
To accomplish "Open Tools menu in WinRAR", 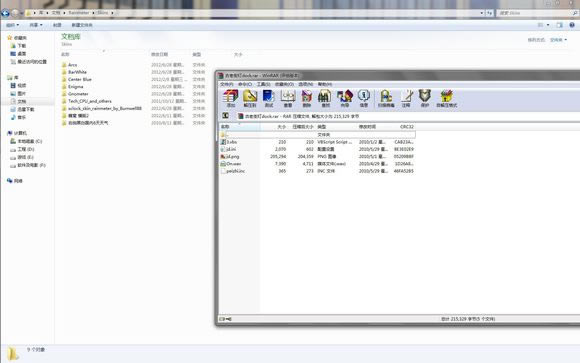I will click(x=264, y=84).
